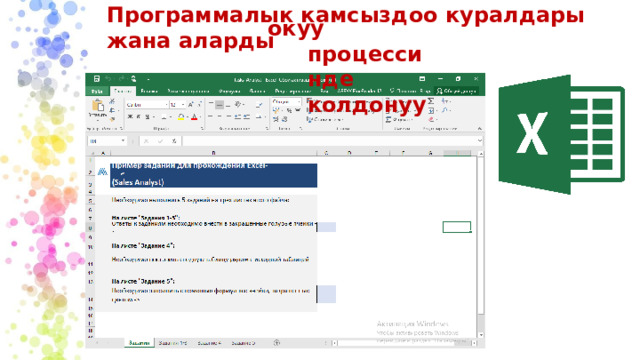Click the Copy icon in Clipboard group
Viewport: 640px width, 360px height.
(112, 110)
